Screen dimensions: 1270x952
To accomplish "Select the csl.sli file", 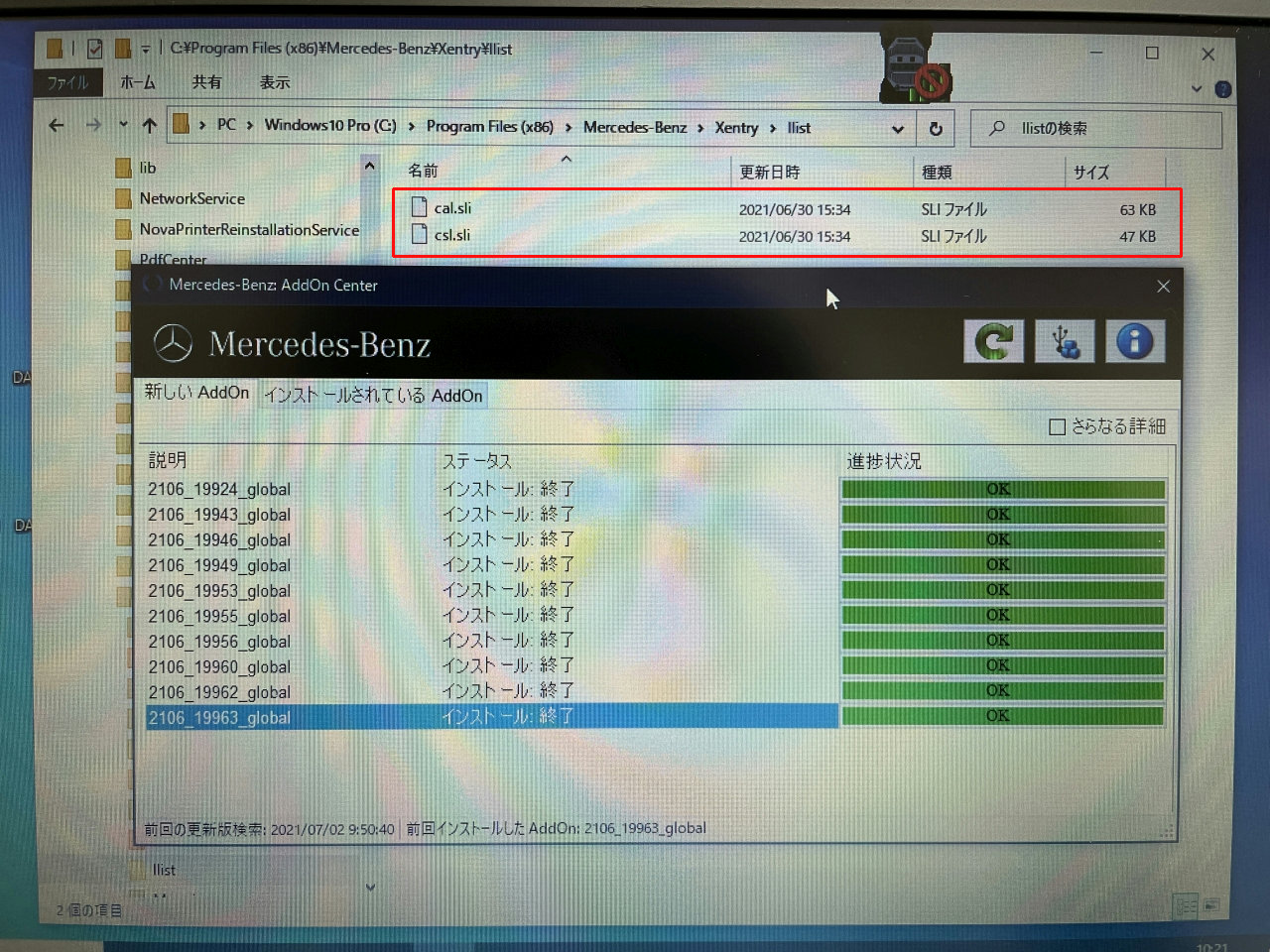I will coord(452,235).
